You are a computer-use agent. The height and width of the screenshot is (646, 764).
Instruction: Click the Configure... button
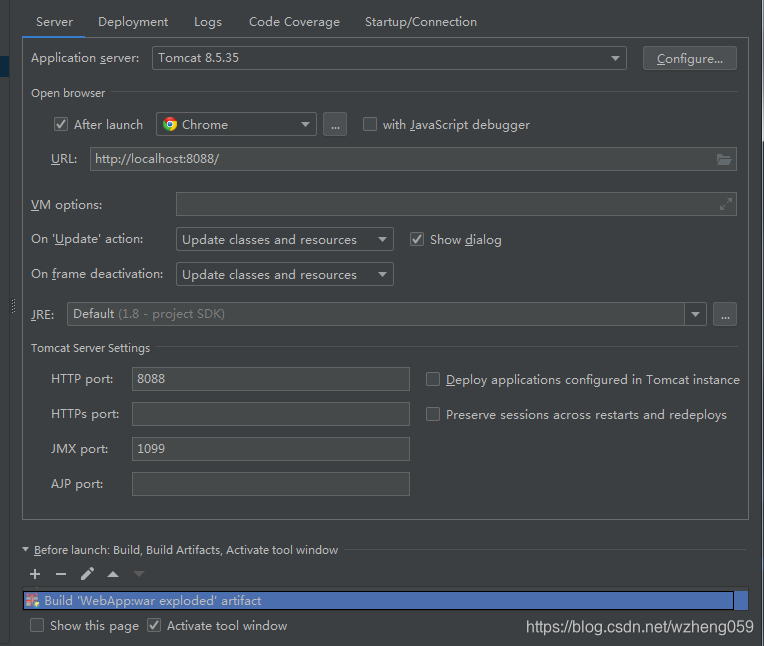click(689, 58)
